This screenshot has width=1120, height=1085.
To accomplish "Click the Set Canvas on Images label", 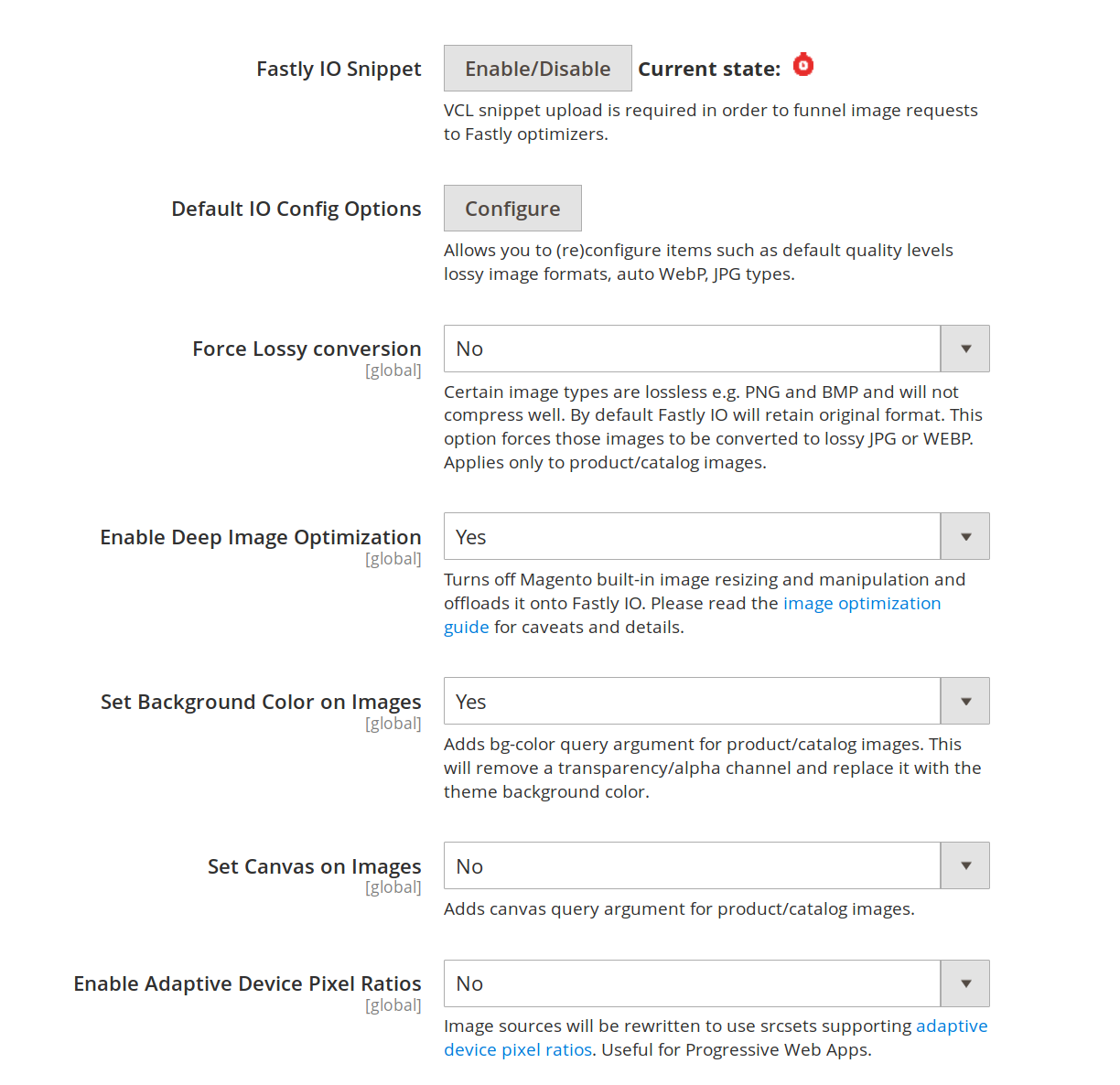I will (314, 867).
